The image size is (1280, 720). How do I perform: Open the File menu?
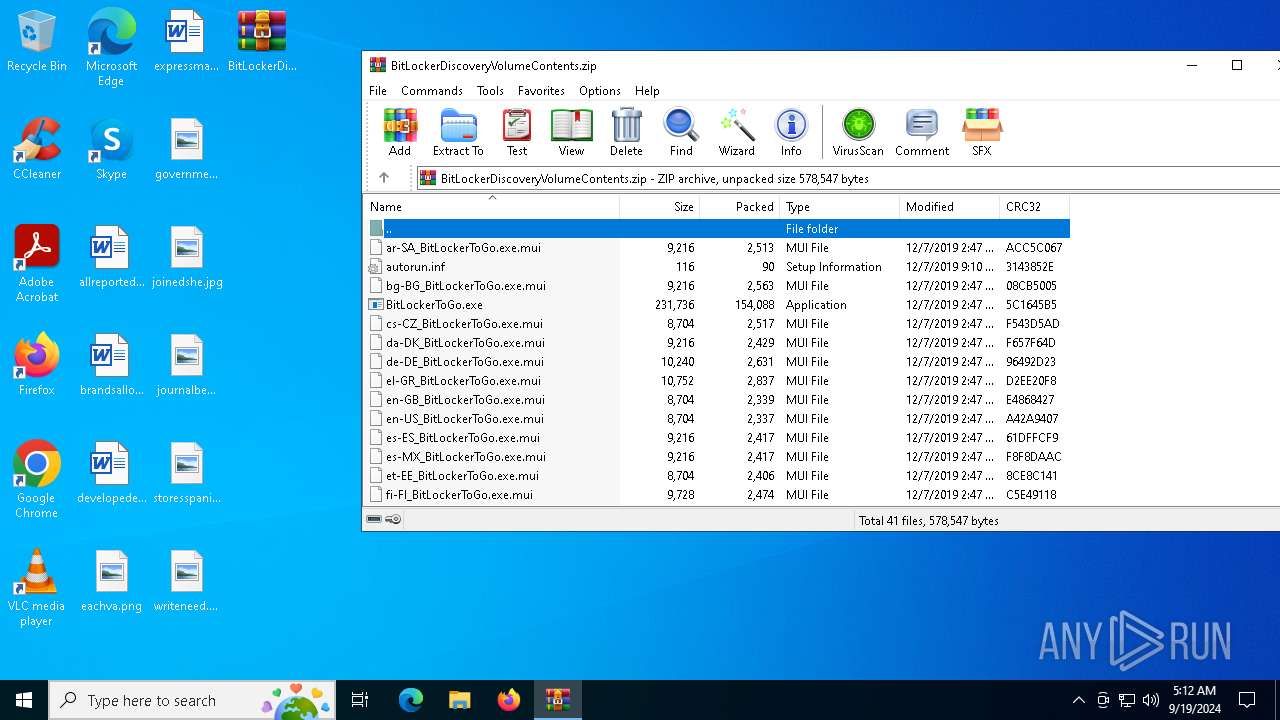378,90
